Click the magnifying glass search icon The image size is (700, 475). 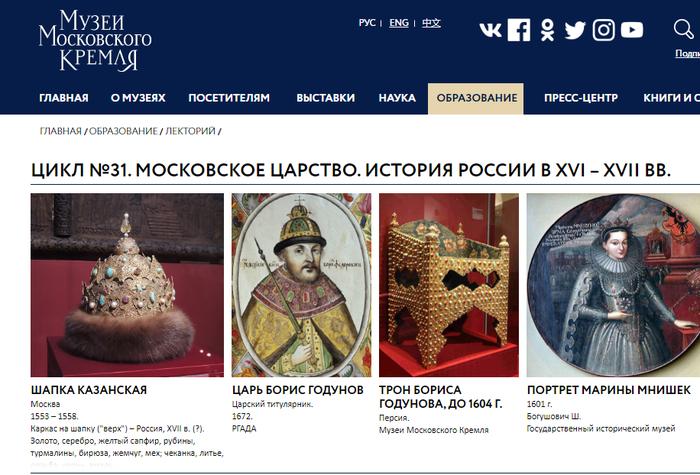(683, 29)
